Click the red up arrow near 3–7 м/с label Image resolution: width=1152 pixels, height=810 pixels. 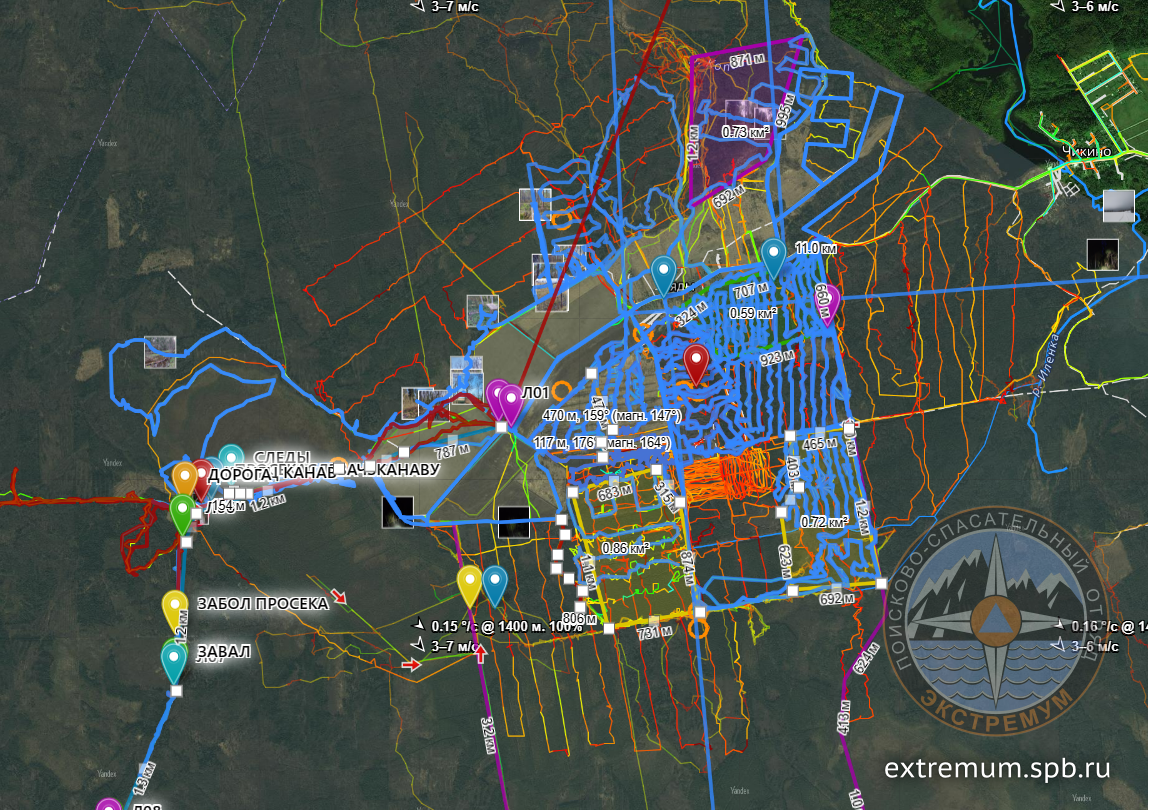coord(481,654)
